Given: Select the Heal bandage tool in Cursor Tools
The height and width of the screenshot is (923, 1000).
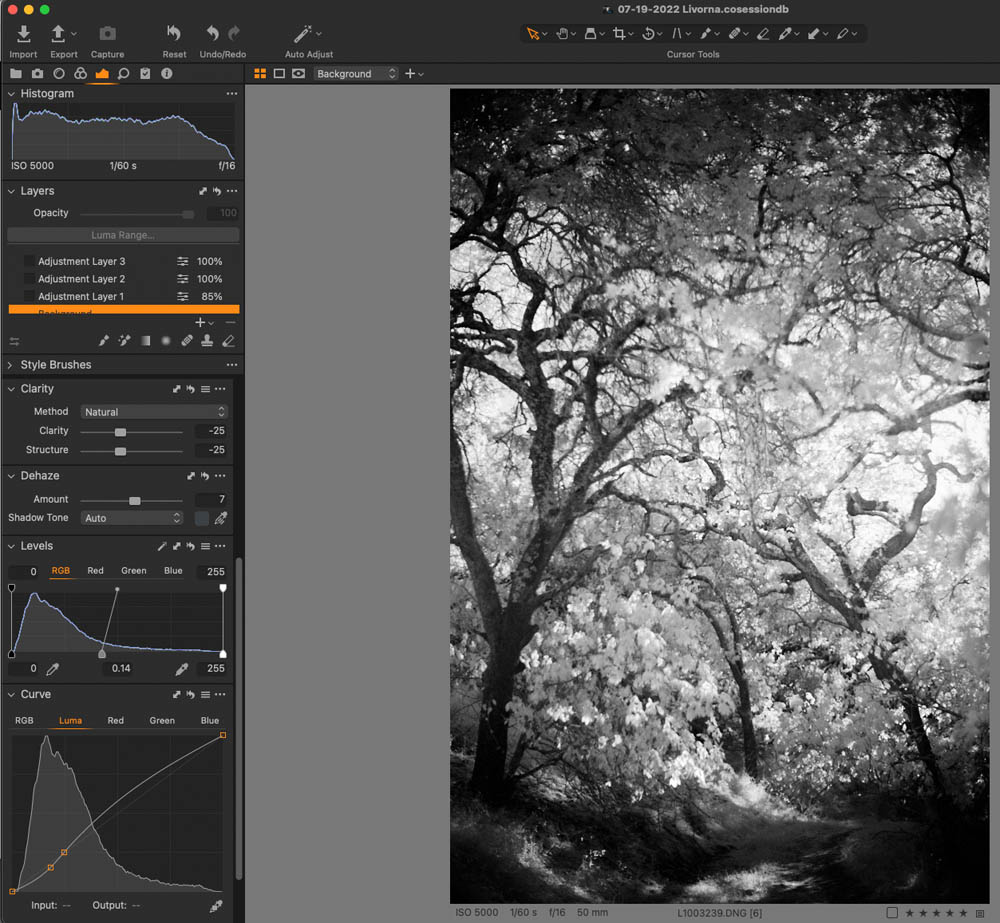Looking at the screenshot, I should click(x=734, y=34).
